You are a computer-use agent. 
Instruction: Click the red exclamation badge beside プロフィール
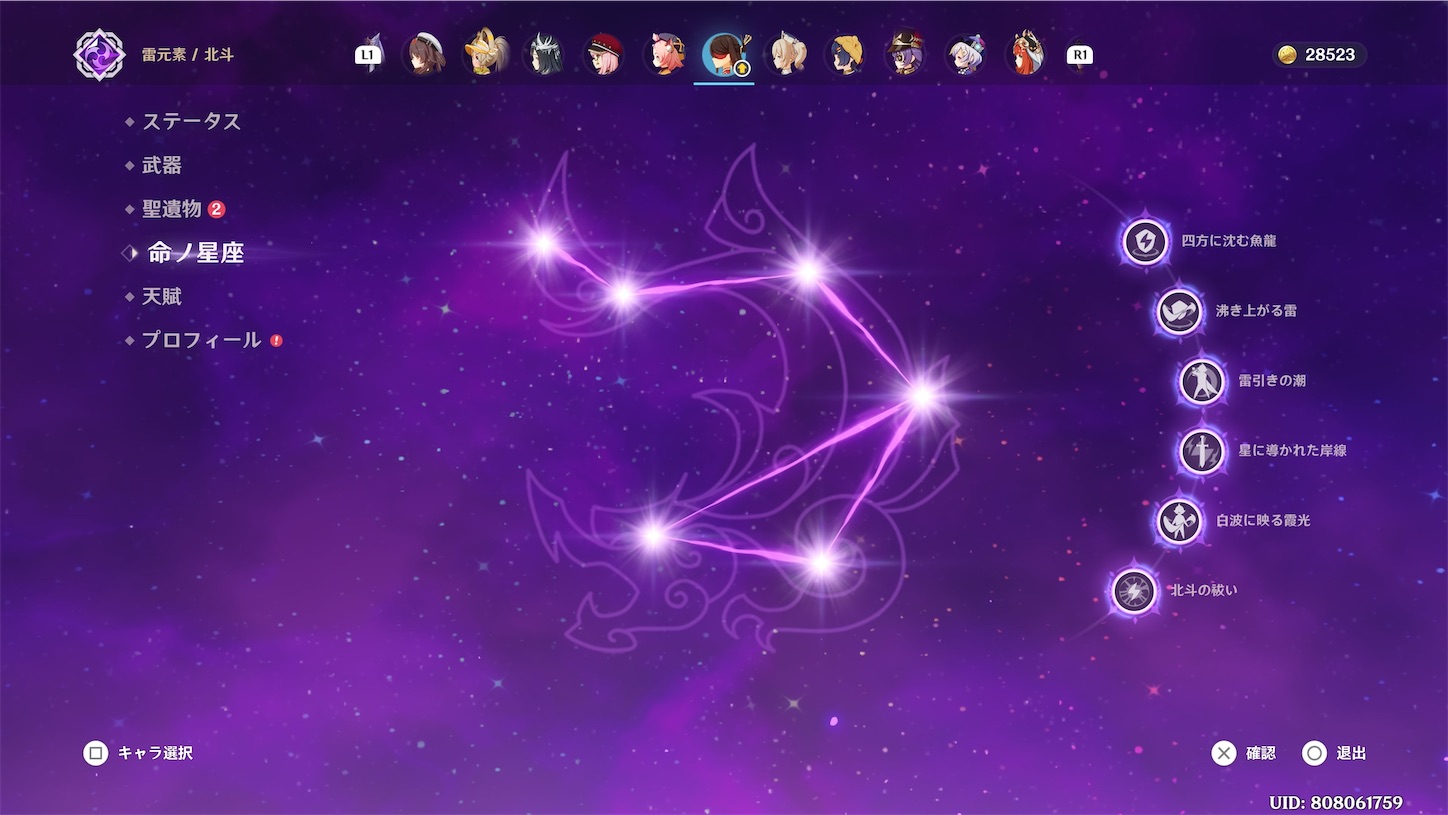pos(276,340)
